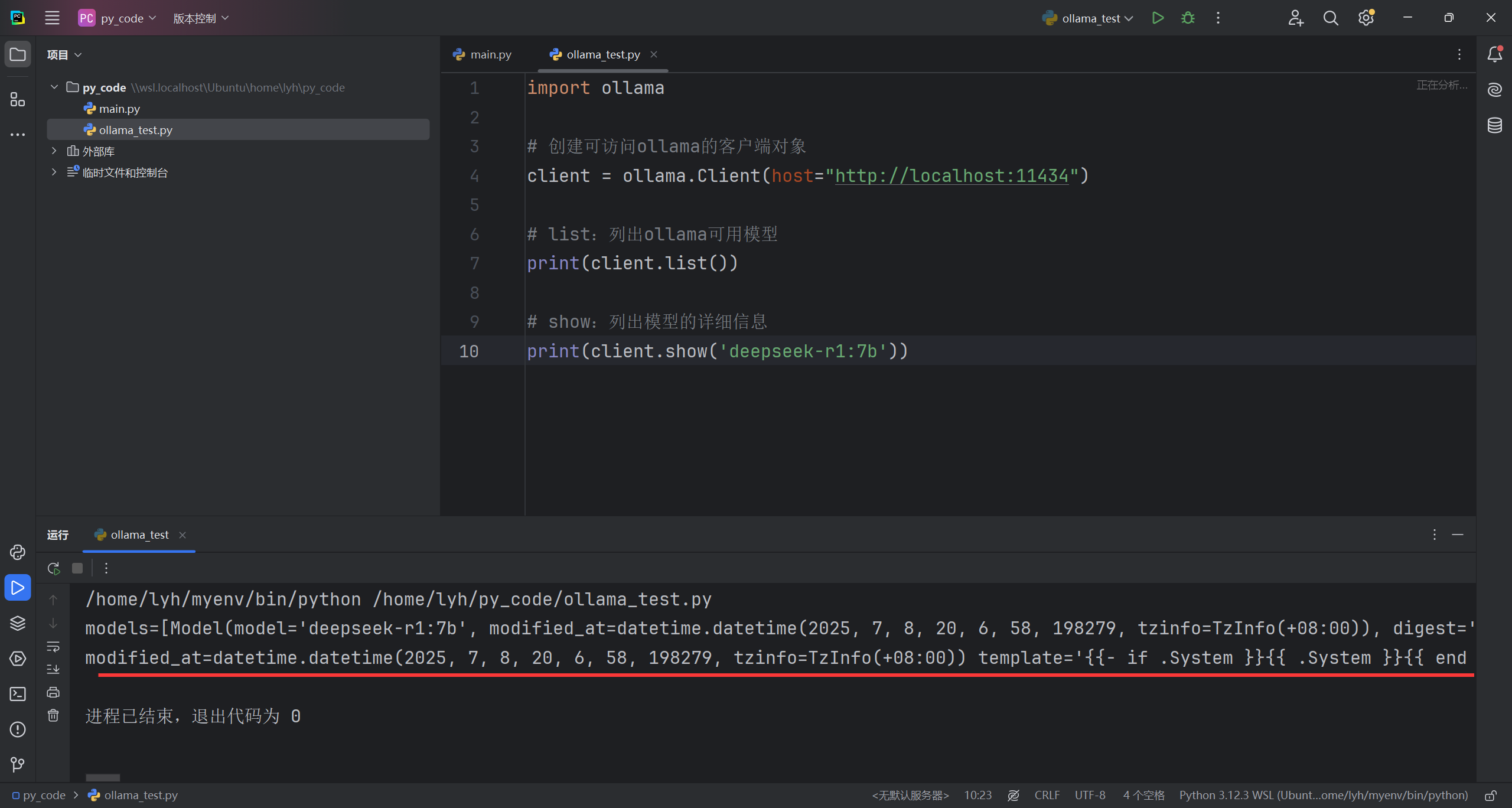The width and height of the screenshot is (1512, 808).
Task: Expand the 外部库 tree node
Action: [x=54, y=151]
